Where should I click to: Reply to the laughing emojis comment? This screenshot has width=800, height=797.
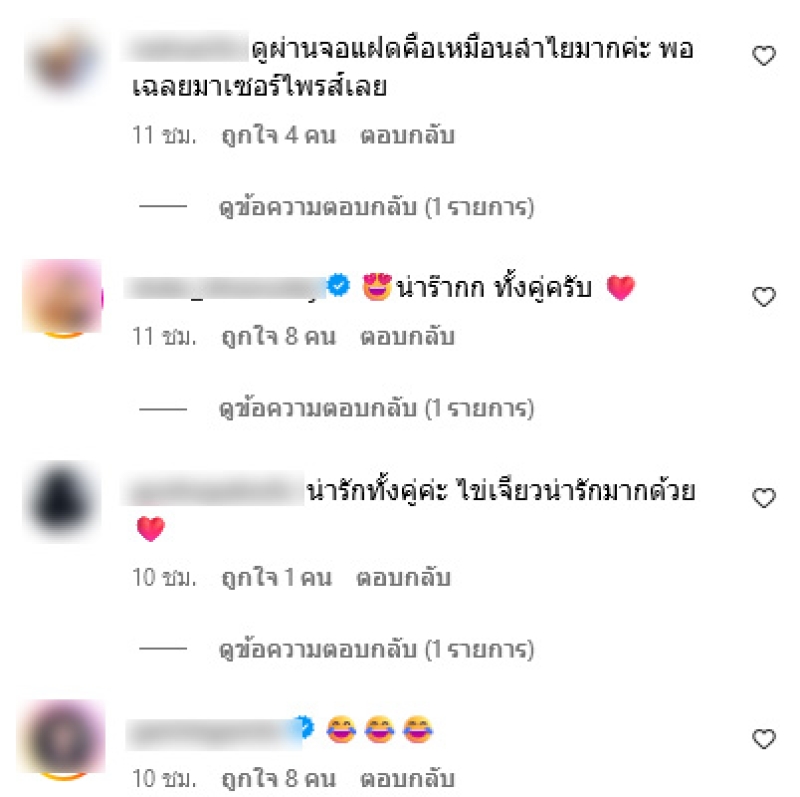407,779
